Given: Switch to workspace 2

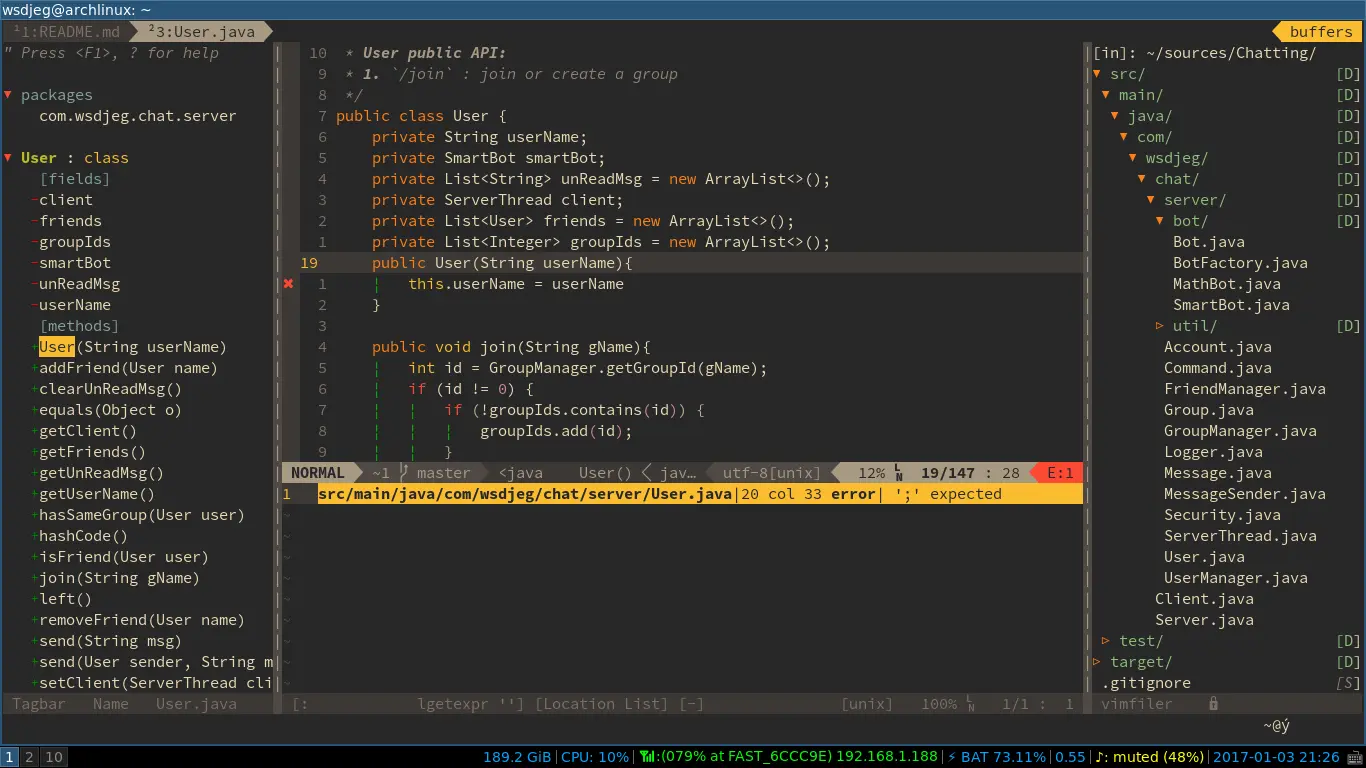Looking at the screenshot, I should point(29,757).
